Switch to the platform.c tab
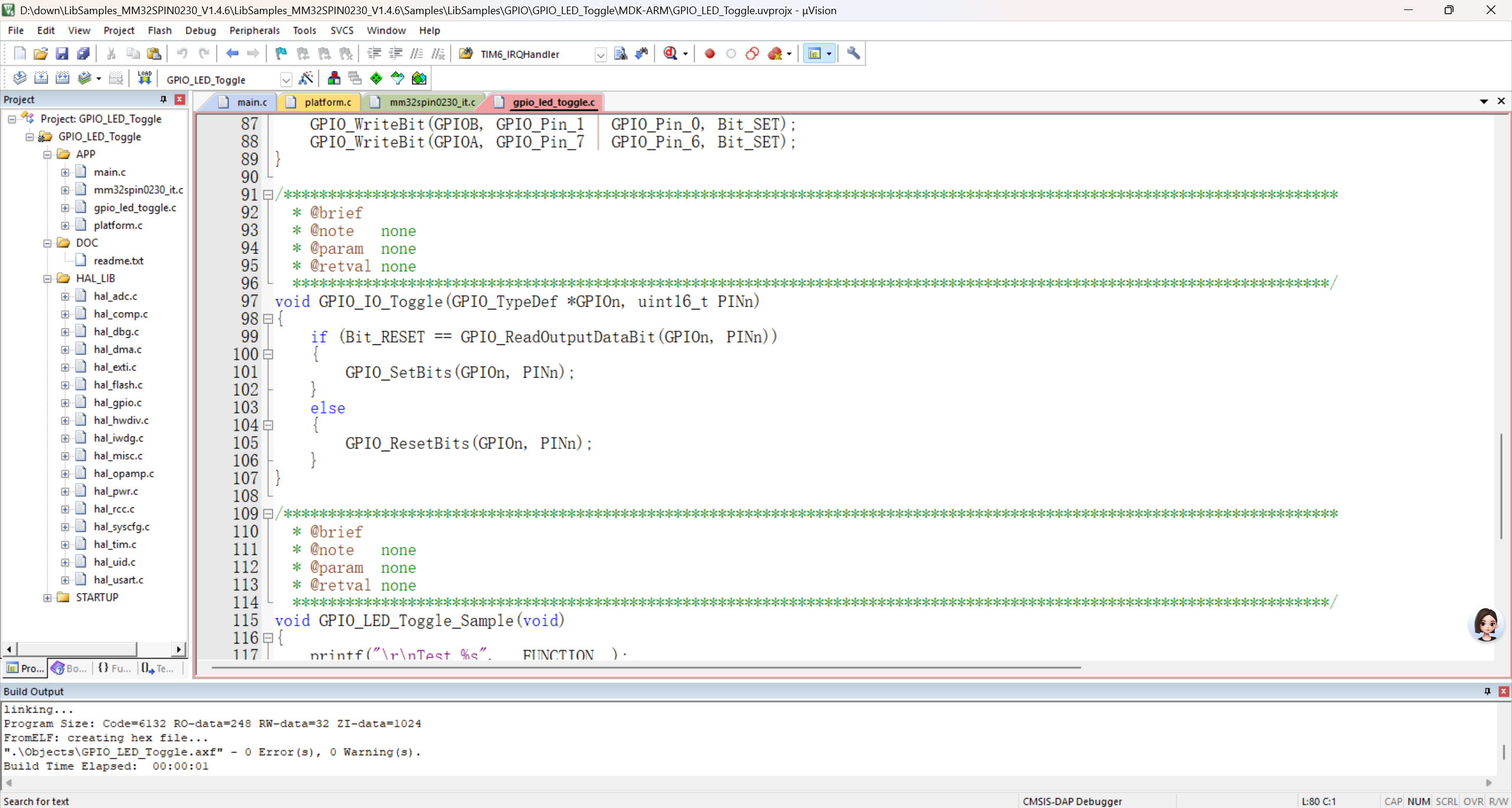 pos(327,102)
